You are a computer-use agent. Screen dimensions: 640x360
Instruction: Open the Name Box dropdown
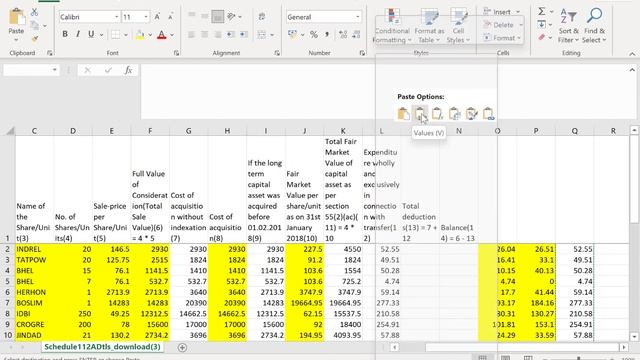pyautogui.click(x=55, y=70)
